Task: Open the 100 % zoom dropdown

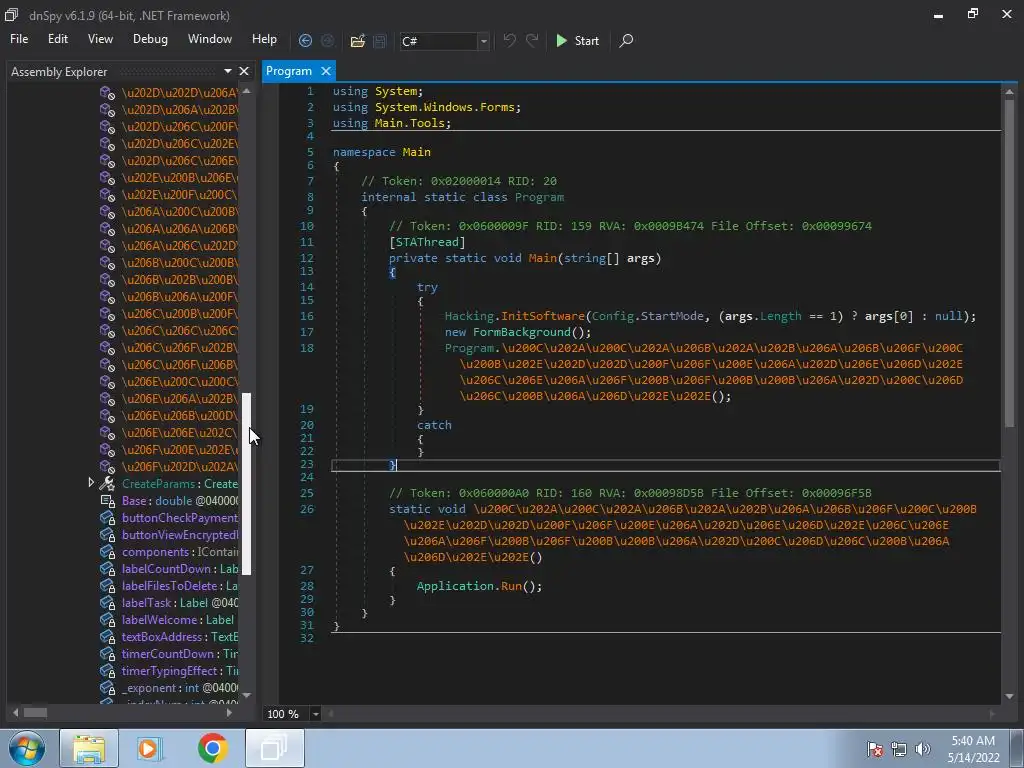Action: coord(315,714)
